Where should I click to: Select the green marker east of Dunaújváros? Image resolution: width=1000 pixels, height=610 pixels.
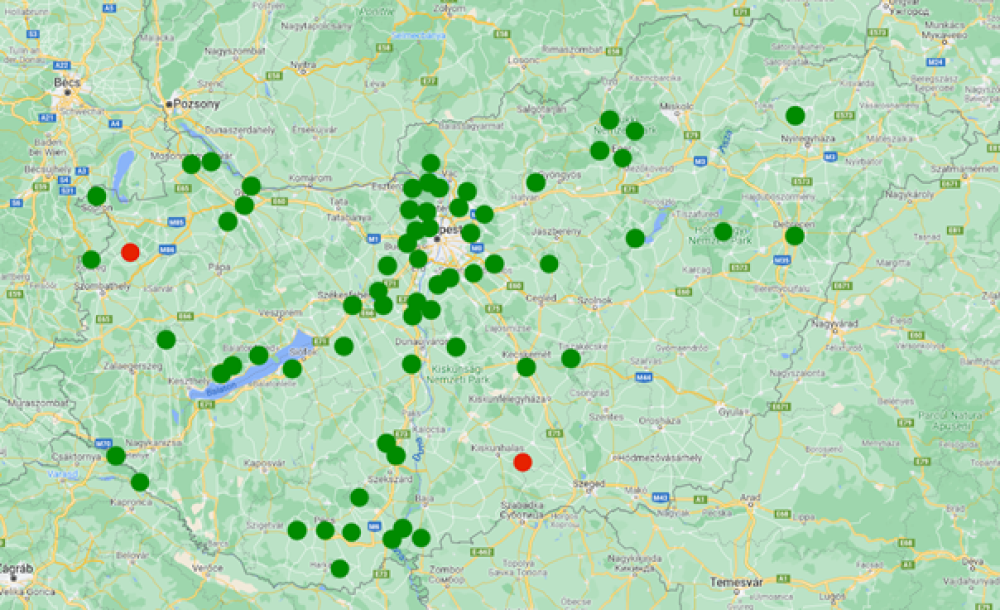click(456, 347)
